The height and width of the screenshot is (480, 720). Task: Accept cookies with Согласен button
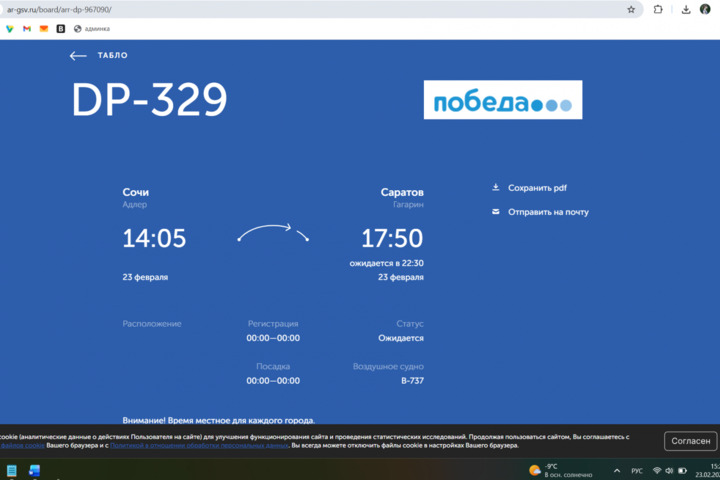(x=691, y=441)
